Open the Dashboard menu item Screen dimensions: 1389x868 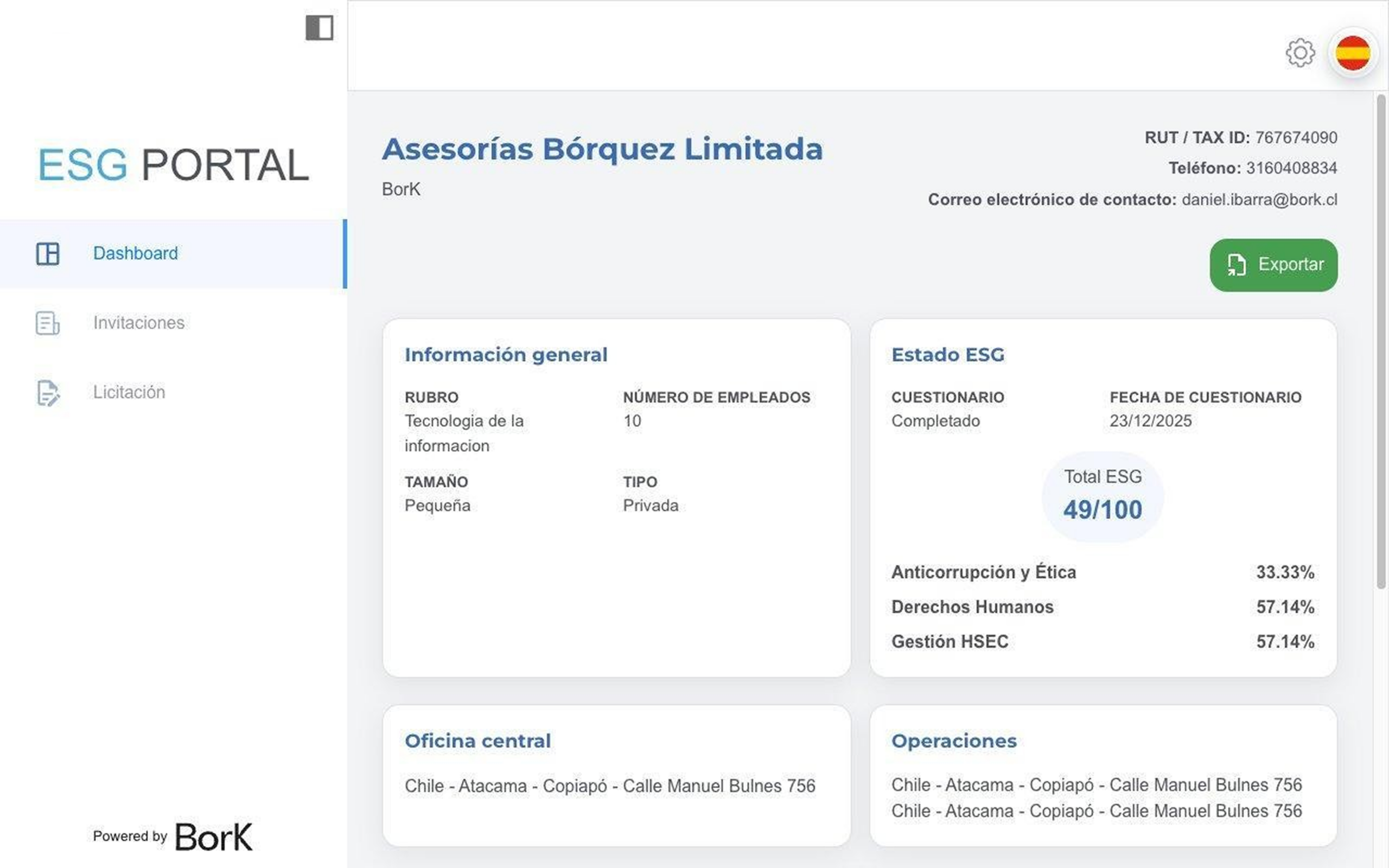tap(136, 254)
